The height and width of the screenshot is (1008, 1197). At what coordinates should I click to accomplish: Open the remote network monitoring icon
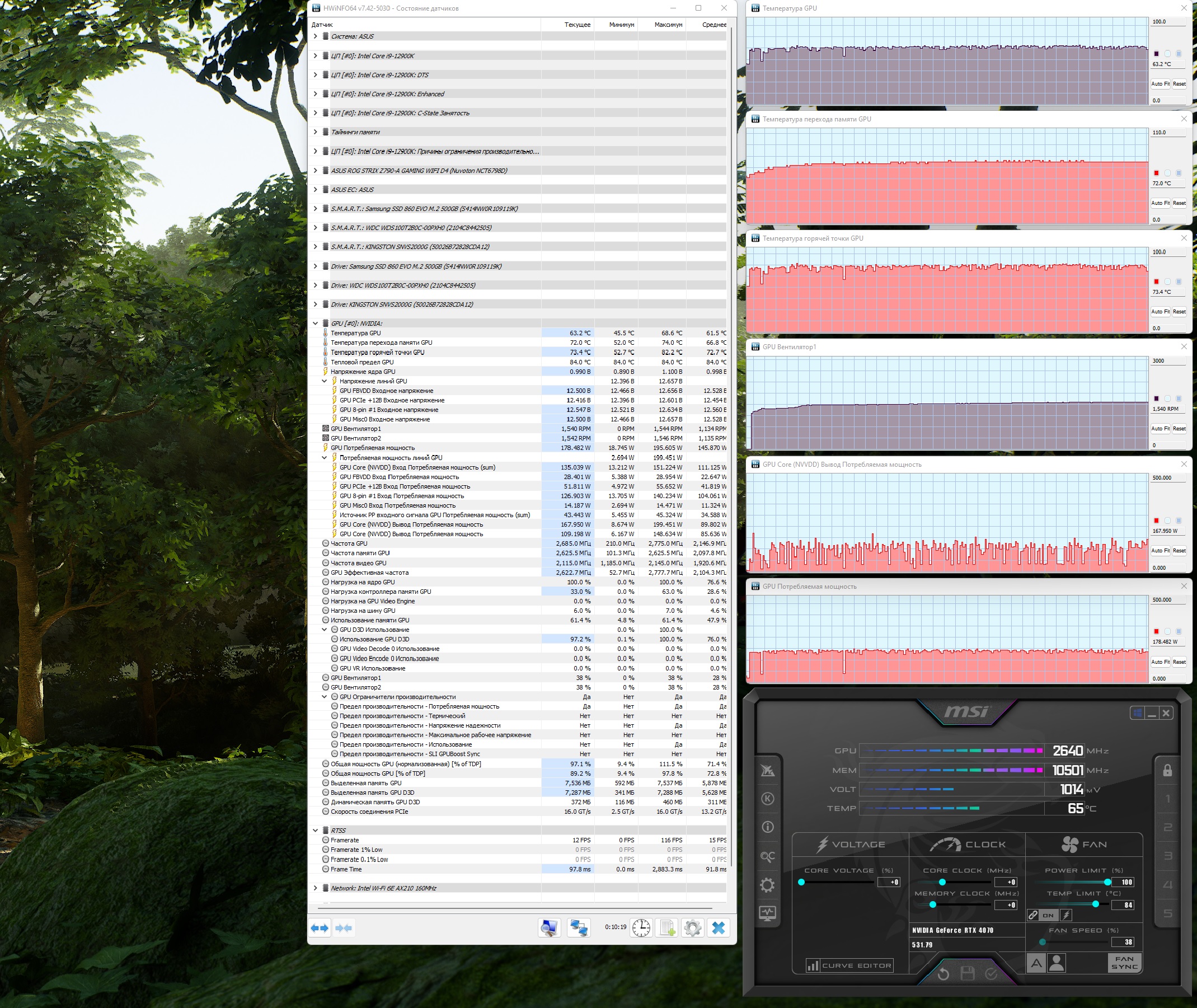click(578, 927)
